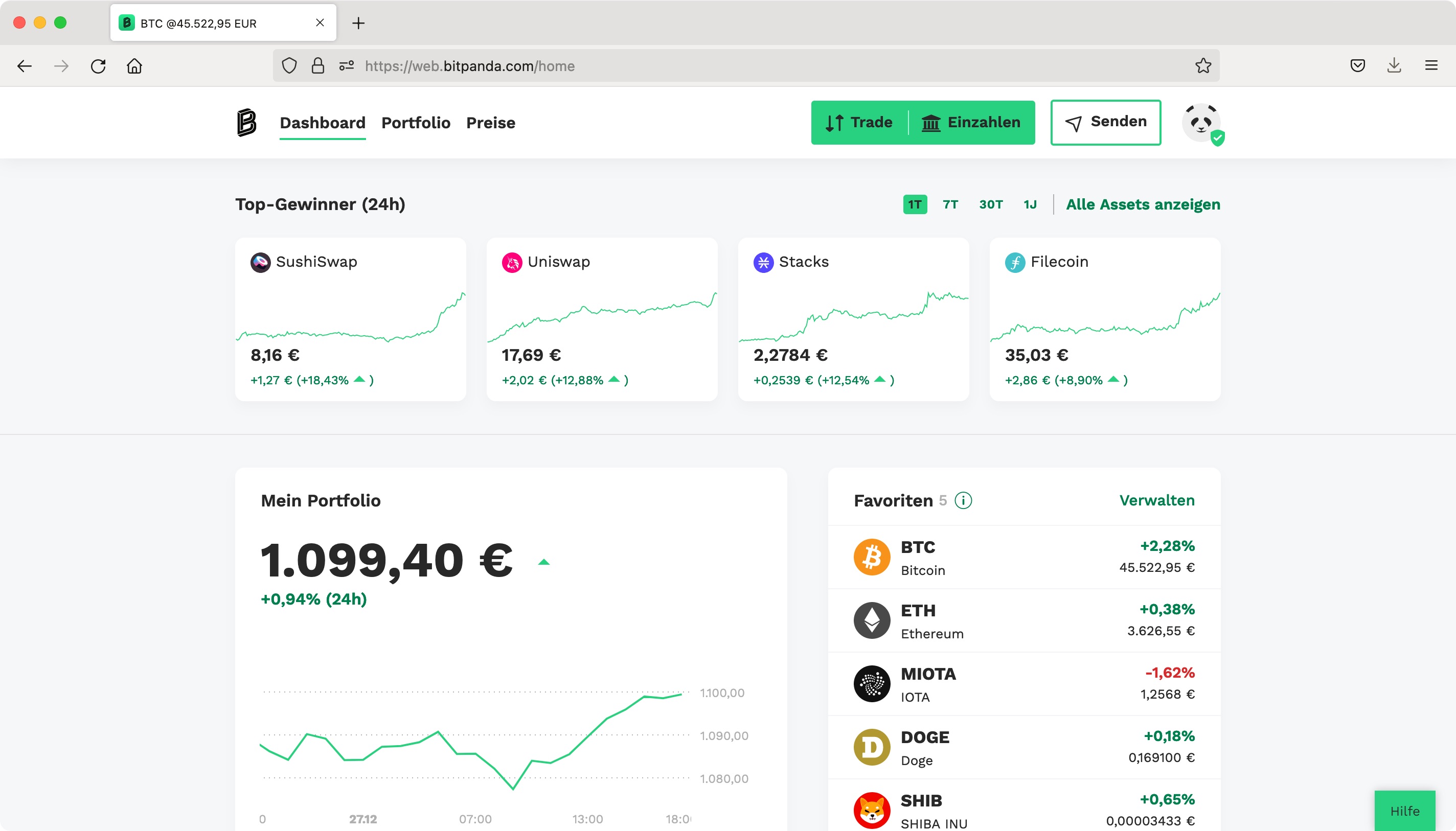Click the Dogecoin coin icon

point(872,747)
